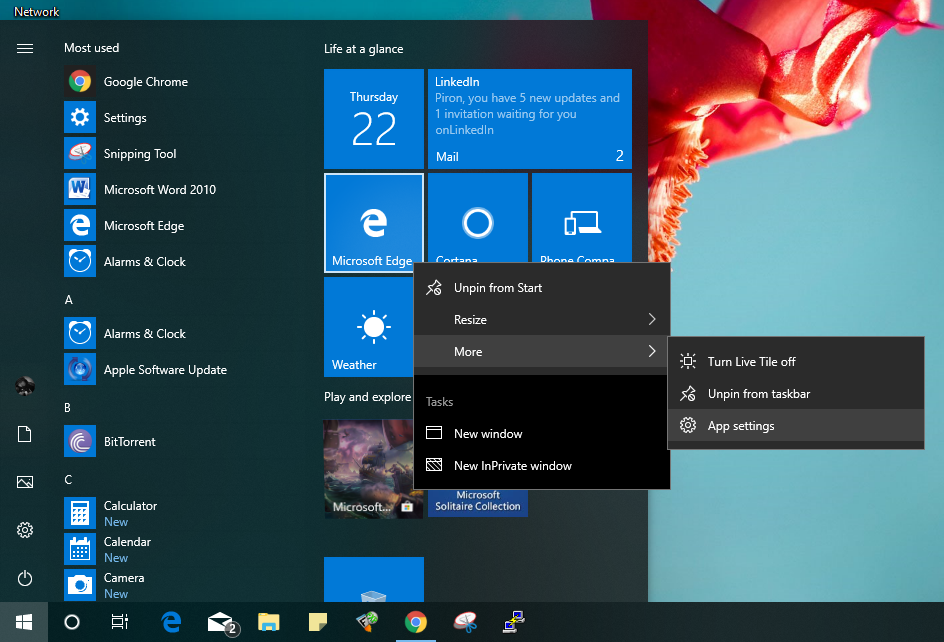
Task: Jump to letter B group header
Action: (67, 408)
